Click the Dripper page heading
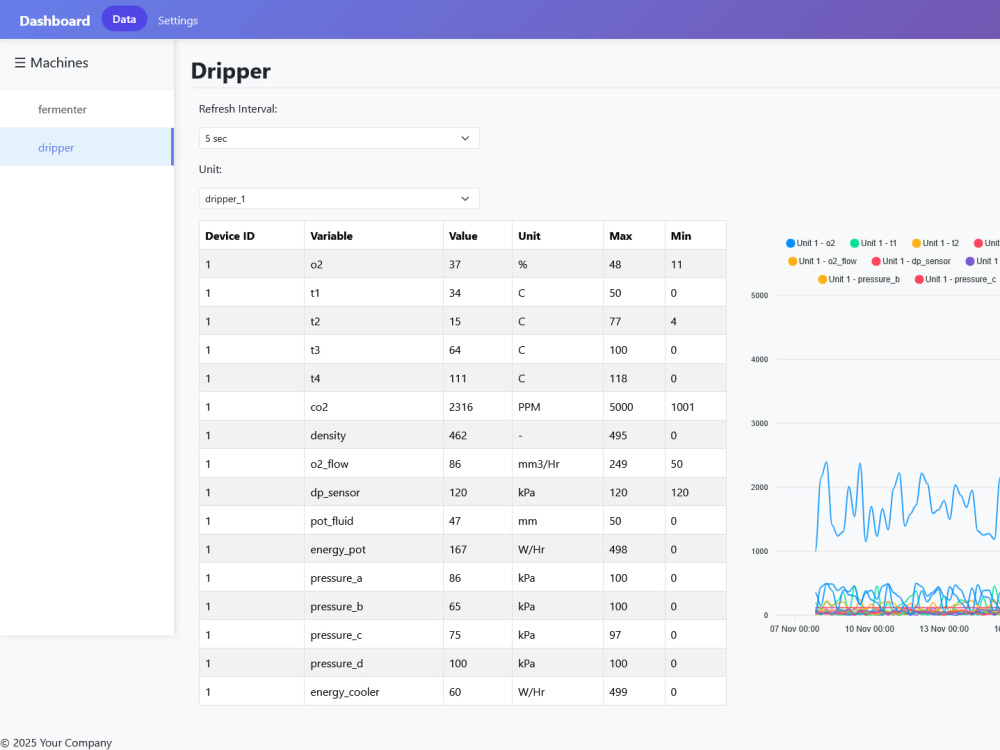The width and height of the screenshot is (1000, 750). (230, 71)
